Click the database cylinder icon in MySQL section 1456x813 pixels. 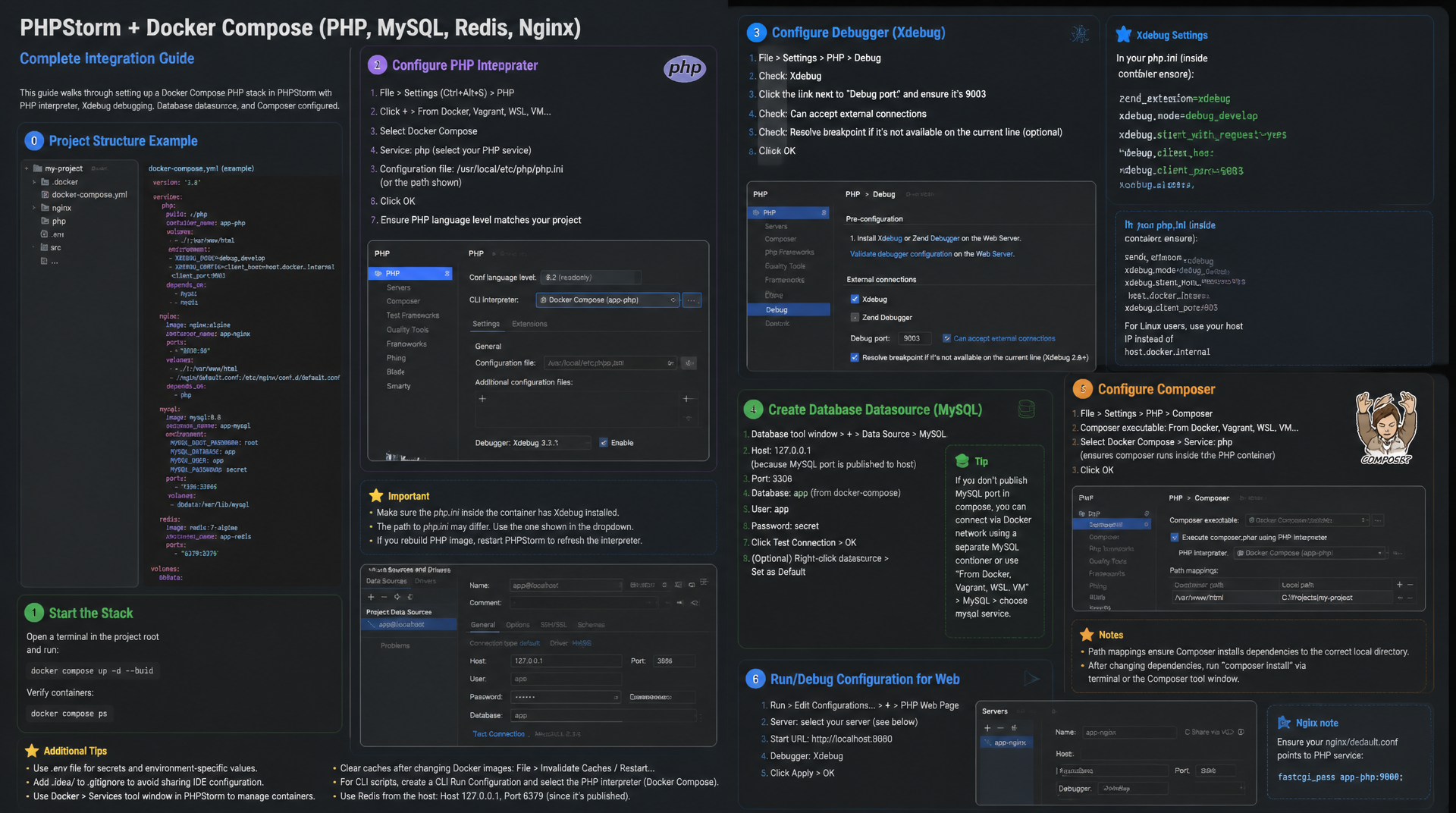(1026, 410)
